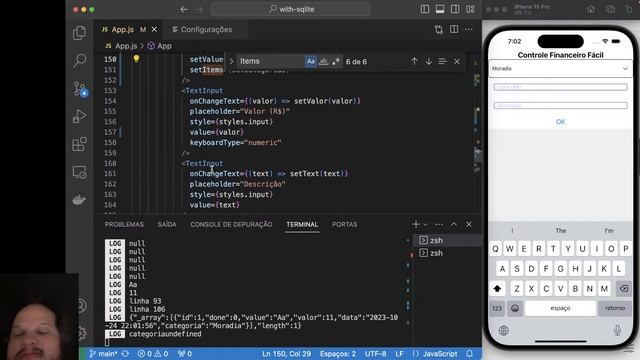Go to previous find match
Image resolution: width=640 pixels, height=360 pixels.
pyautogui.click(x=414, y=61)
